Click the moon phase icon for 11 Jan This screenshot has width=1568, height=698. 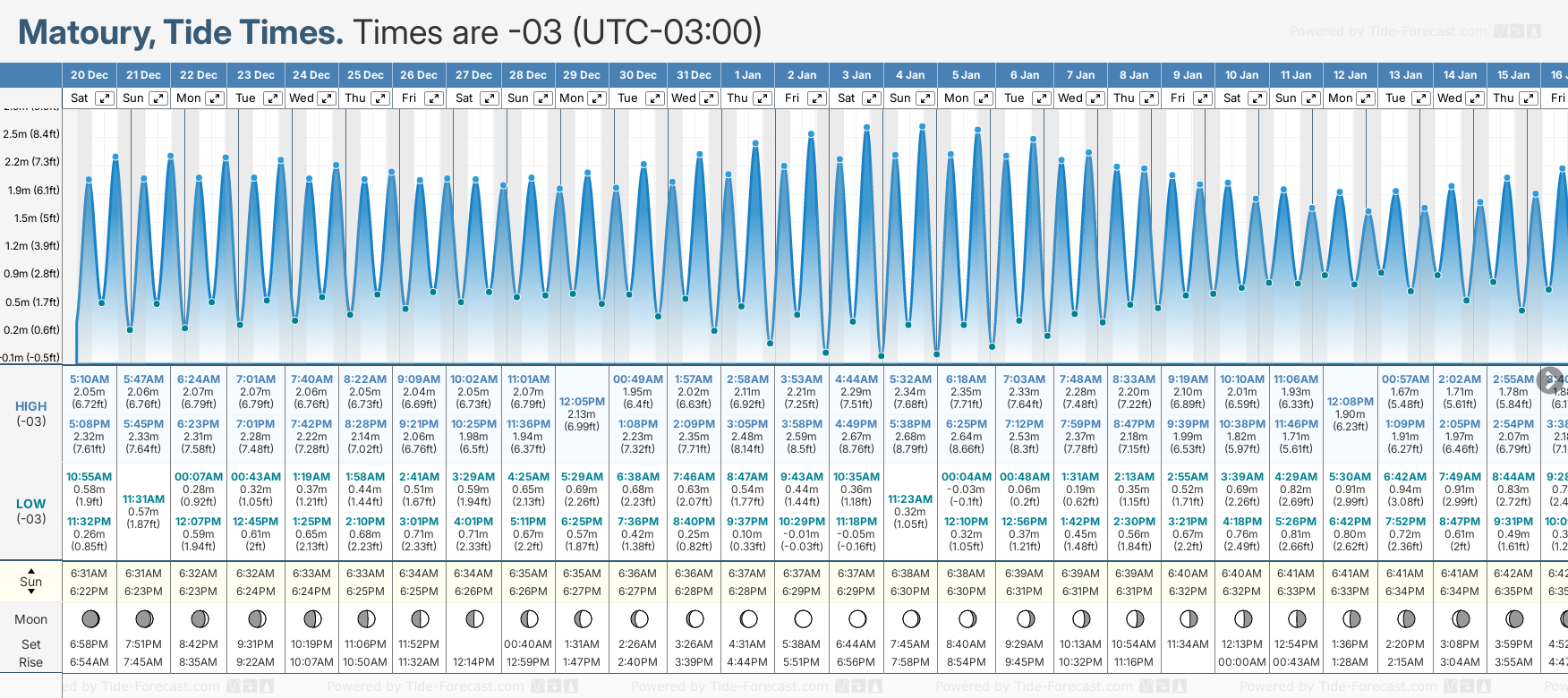(1296, 619)
